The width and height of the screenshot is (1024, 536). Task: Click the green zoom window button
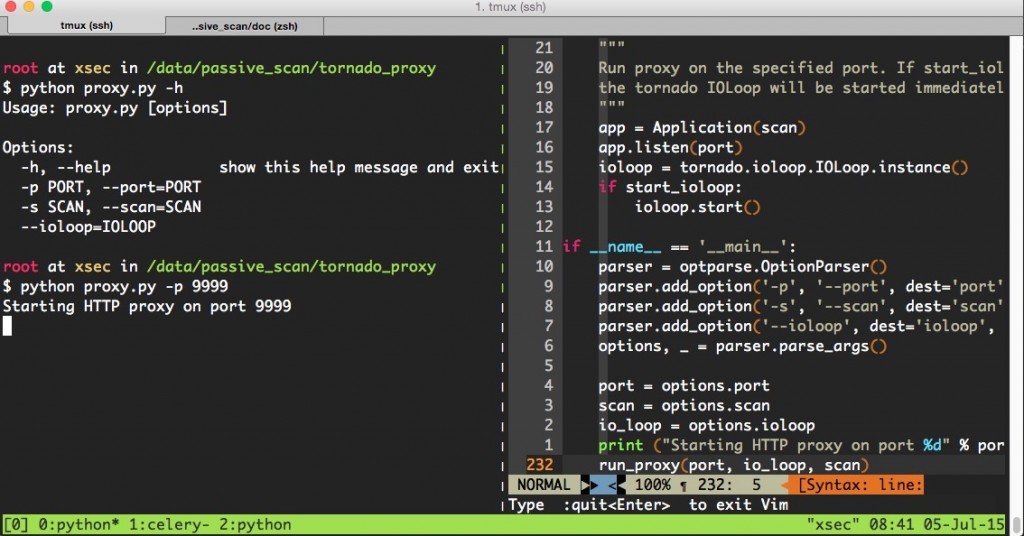[46, 7]
